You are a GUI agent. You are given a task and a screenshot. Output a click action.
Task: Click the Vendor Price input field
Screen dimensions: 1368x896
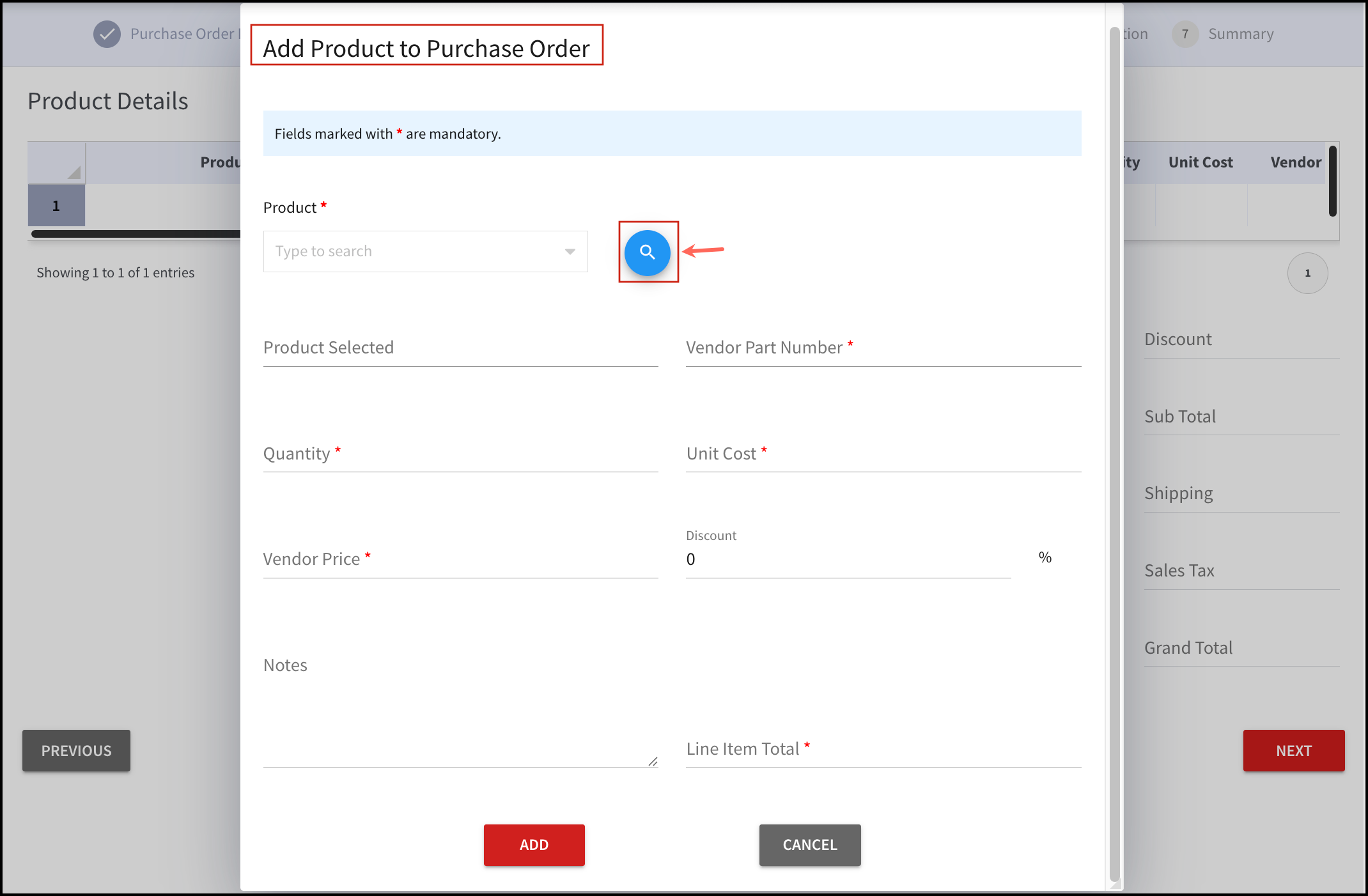pos(460,560)
